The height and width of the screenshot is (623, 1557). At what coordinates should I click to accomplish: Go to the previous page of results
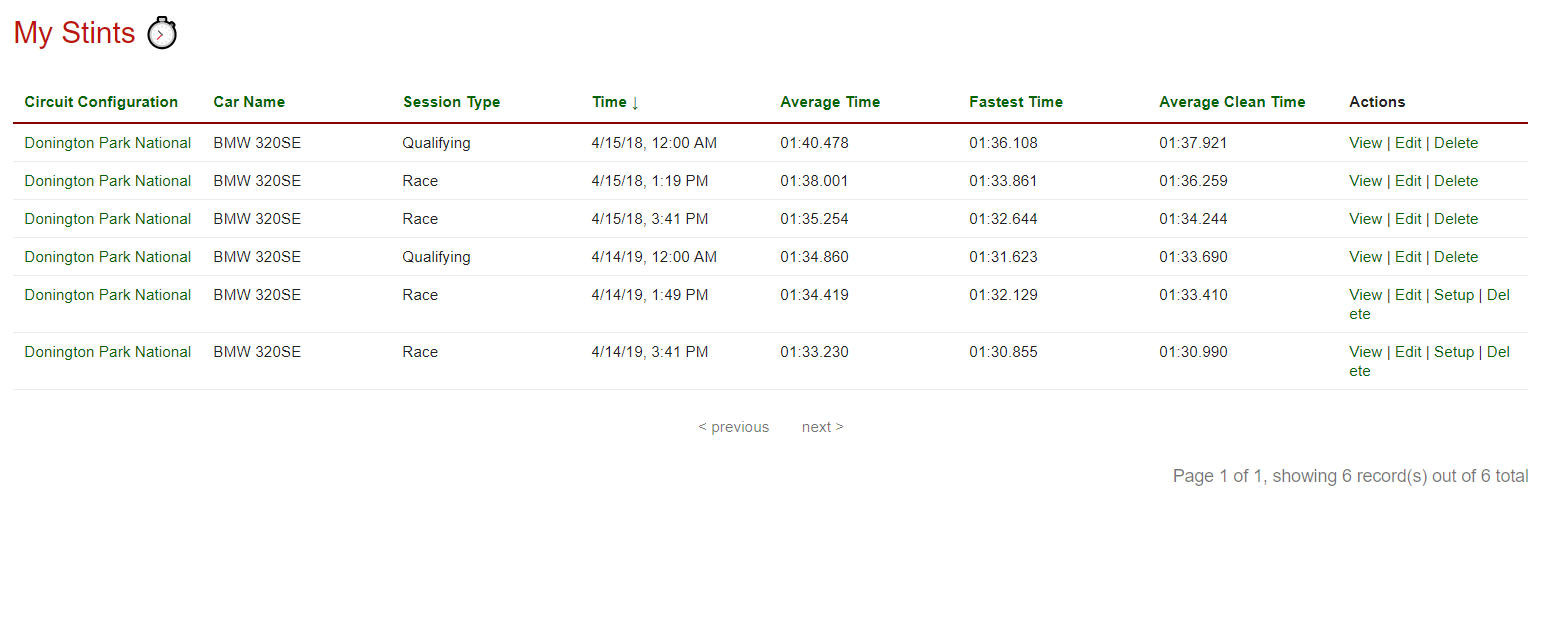734,427
